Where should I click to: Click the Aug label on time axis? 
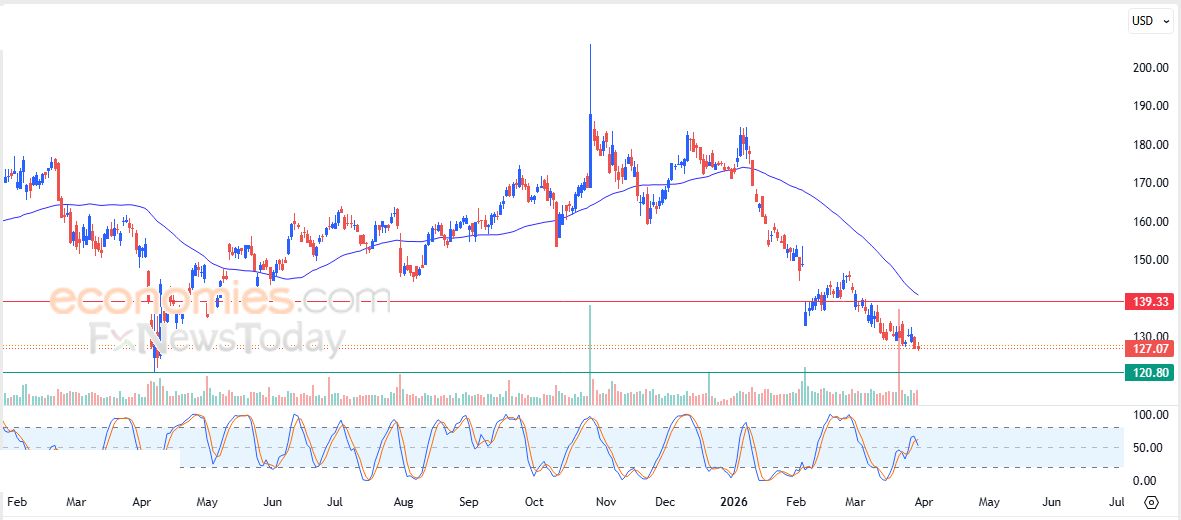point(403,502)
